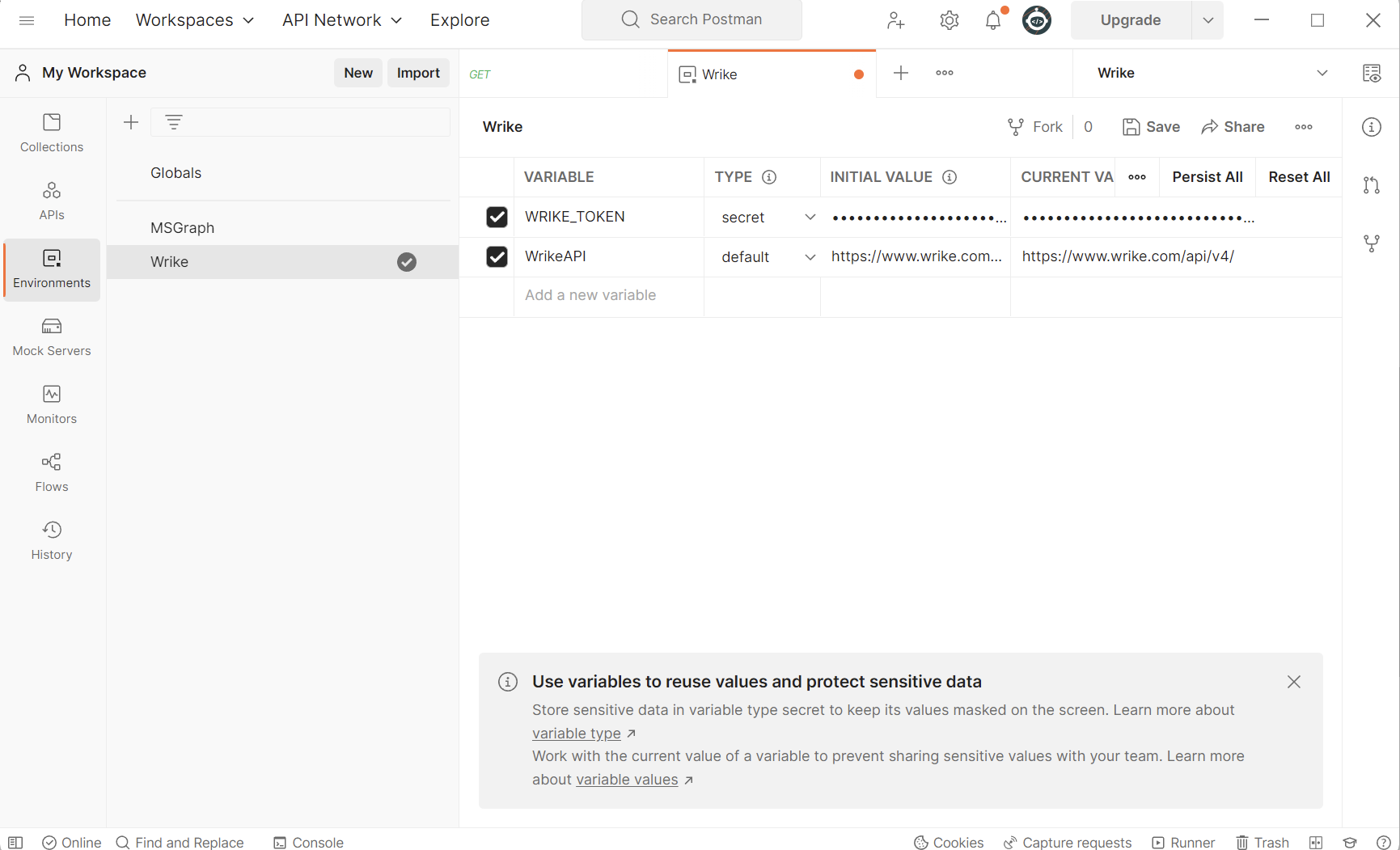Open the pull requests icon in right sidebar
Image resolution: width=1400 pixels, height=850 pixels.
pos(1372,185)
